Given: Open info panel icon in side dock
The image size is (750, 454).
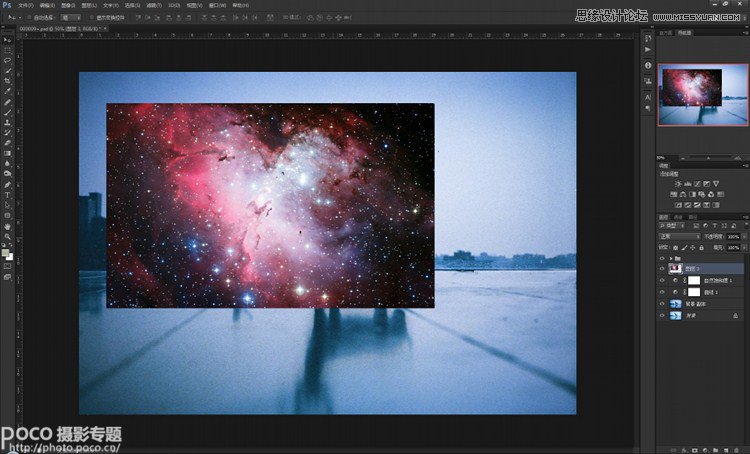Looking at the screenshot, I should click(648, 65).
